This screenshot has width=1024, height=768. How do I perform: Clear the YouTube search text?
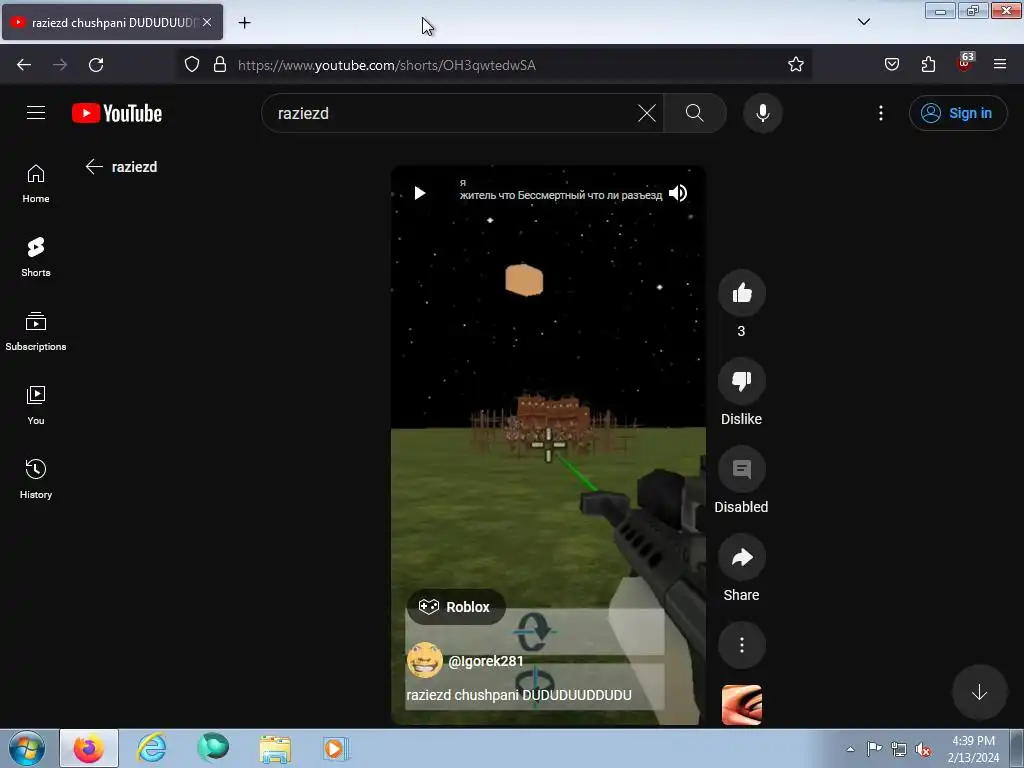tap(647, 113)
